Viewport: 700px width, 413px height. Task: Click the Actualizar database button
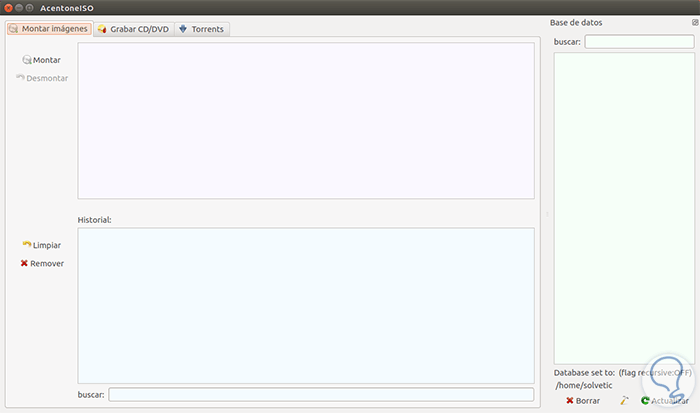click(665, 400)
